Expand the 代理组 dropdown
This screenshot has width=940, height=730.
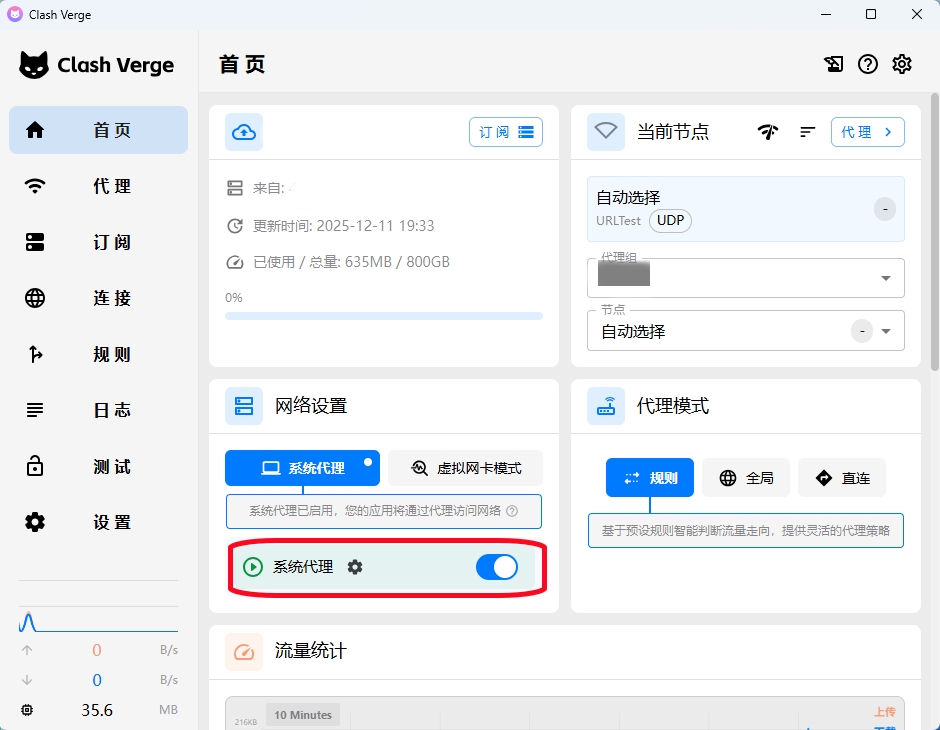pos(885,278)
